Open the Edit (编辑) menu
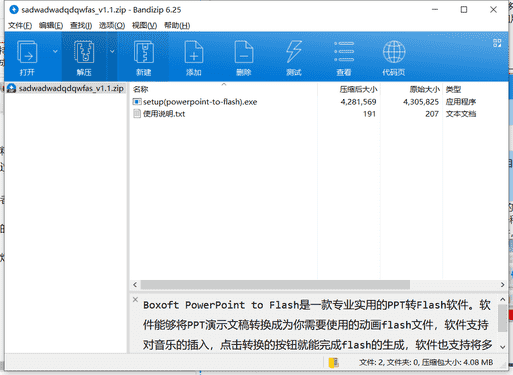 click(51, 26)
